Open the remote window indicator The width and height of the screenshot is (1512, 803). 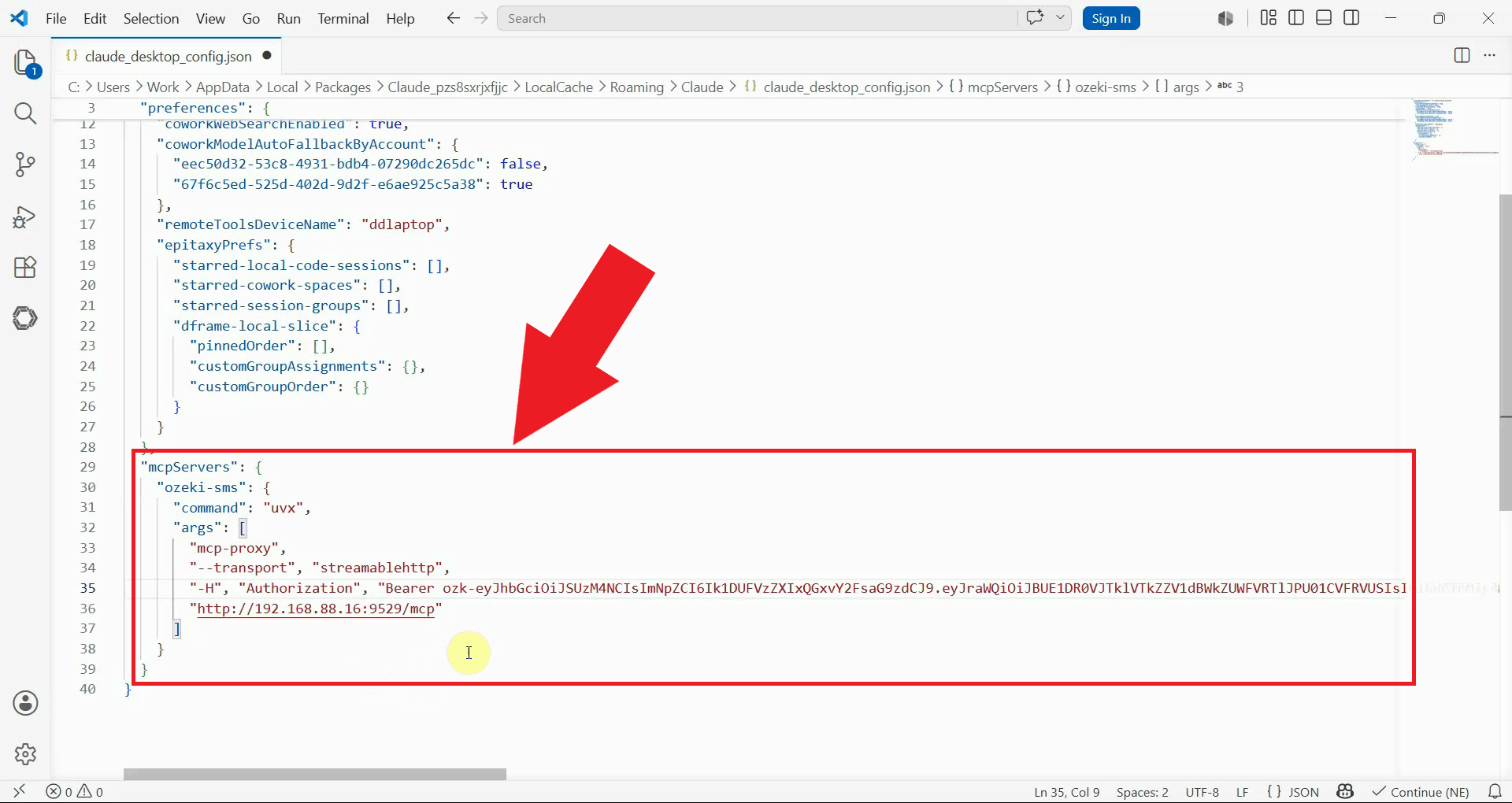(20, 791)
